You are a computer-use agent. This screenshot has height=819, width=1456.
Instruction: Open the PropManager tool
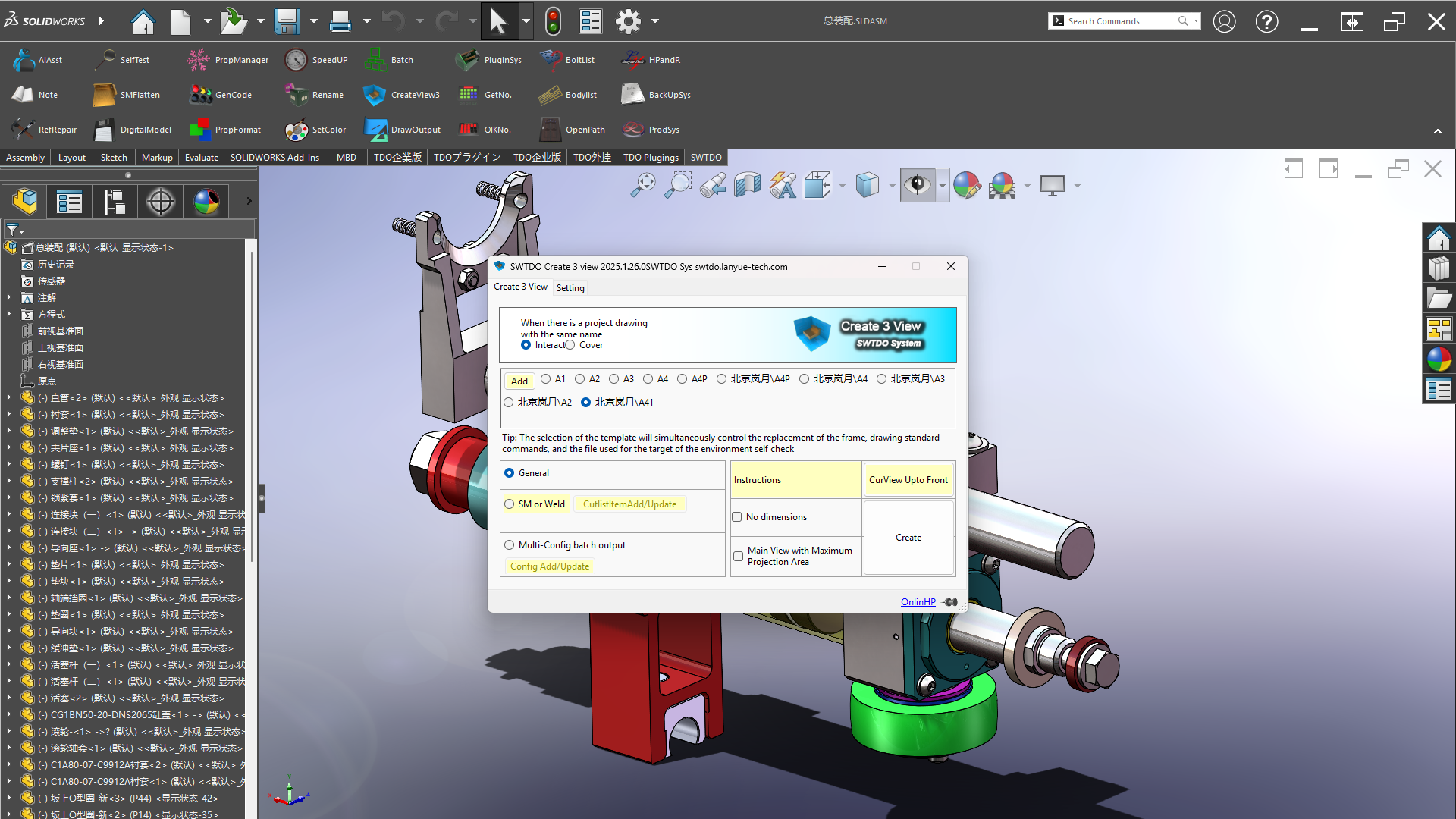coord(198,60)
